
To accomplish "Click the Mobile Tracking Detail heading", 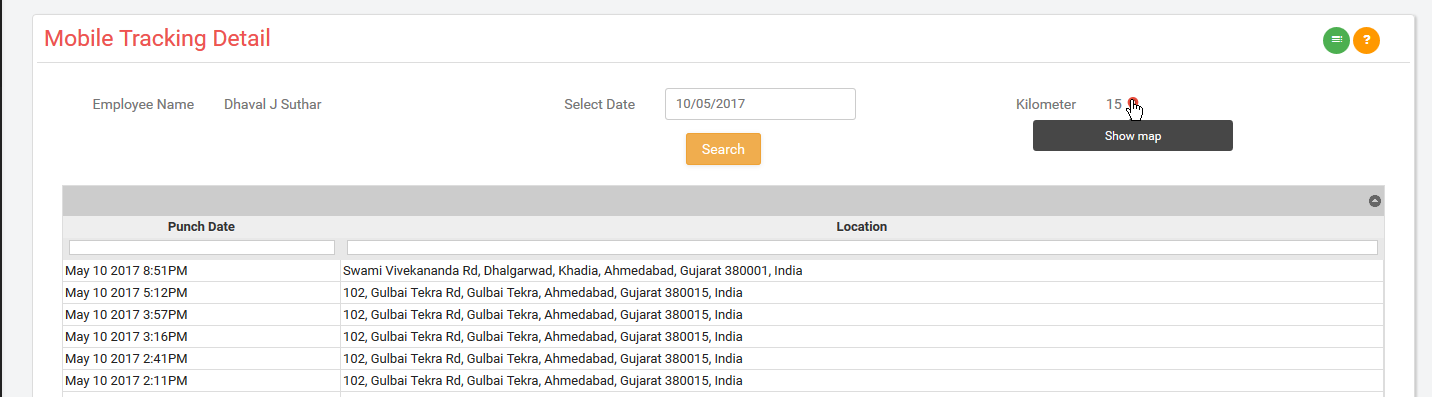I will [157, 39].
